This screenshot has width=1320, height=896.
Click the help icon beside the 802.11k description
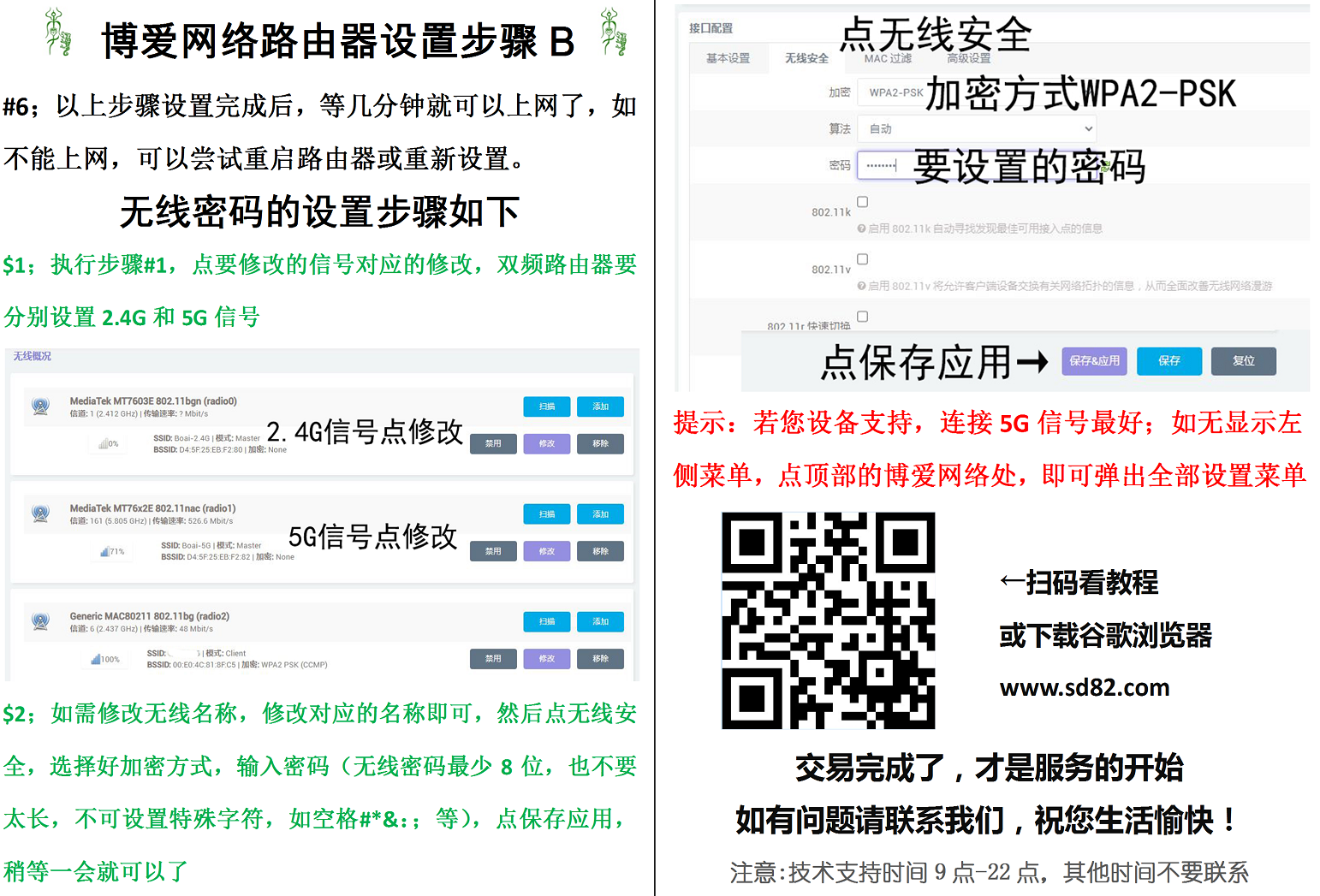861,228
